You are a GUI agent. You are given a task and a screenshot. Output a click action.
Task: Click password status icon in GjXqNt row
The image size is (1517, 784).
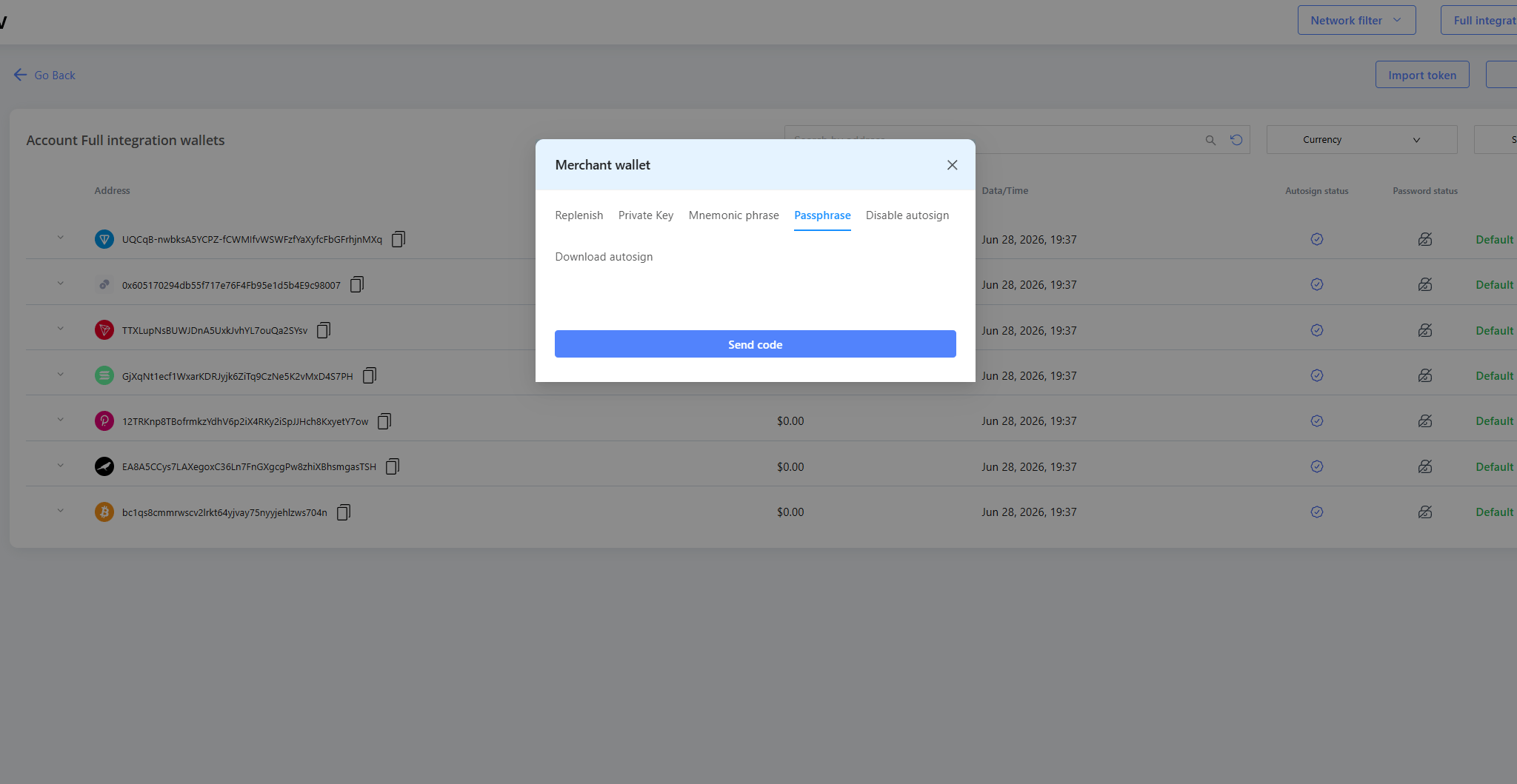[1425, 375]
